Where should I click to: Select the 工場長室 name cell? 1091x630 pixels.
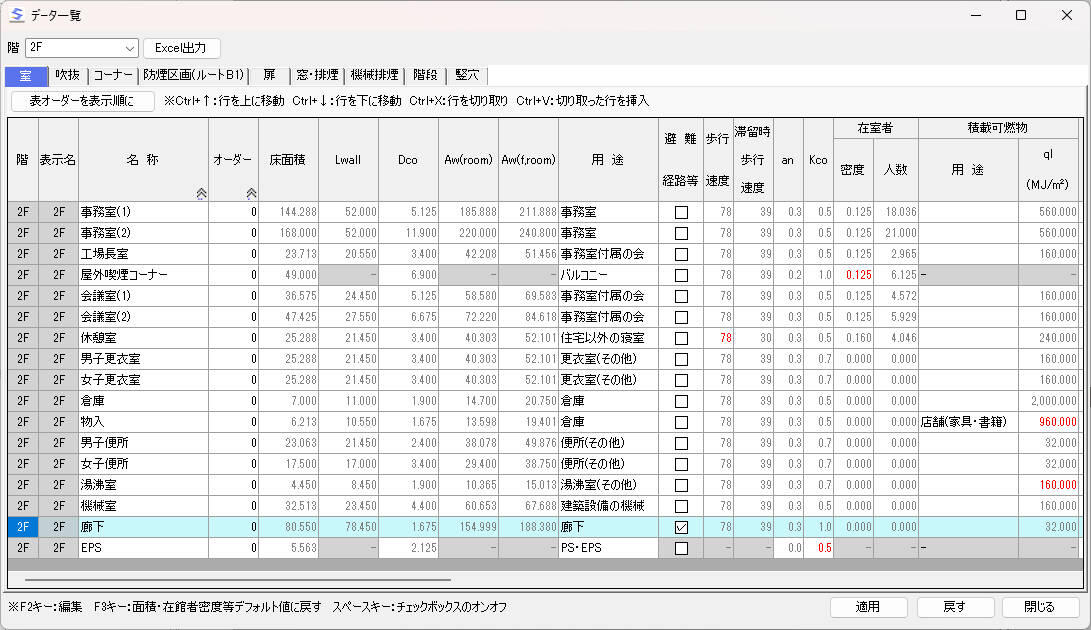(x=143, y=253)
